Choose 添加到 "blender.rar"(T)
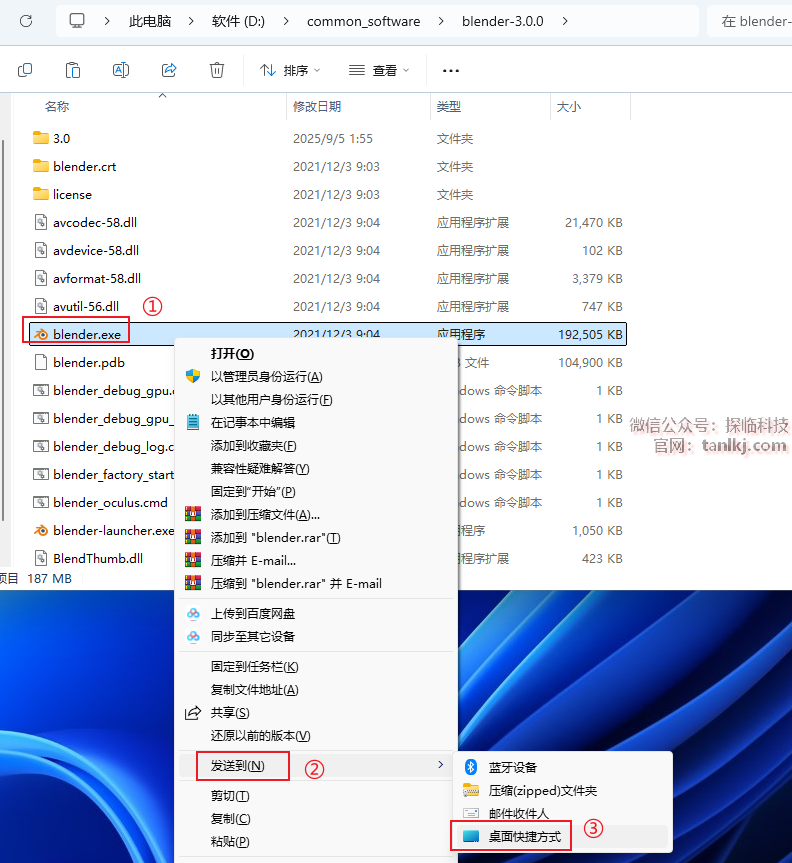 click(x=316, y=538)
